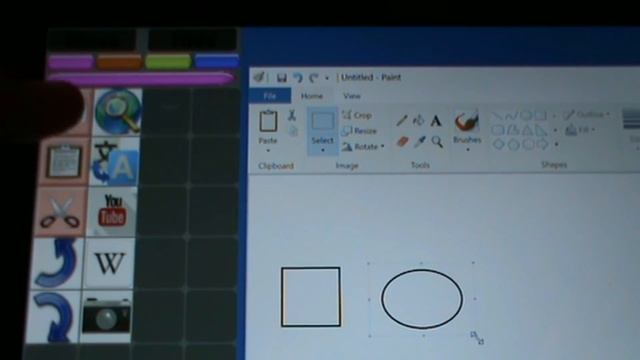Expand the Shapes gallery more arrow

[556, 144]
